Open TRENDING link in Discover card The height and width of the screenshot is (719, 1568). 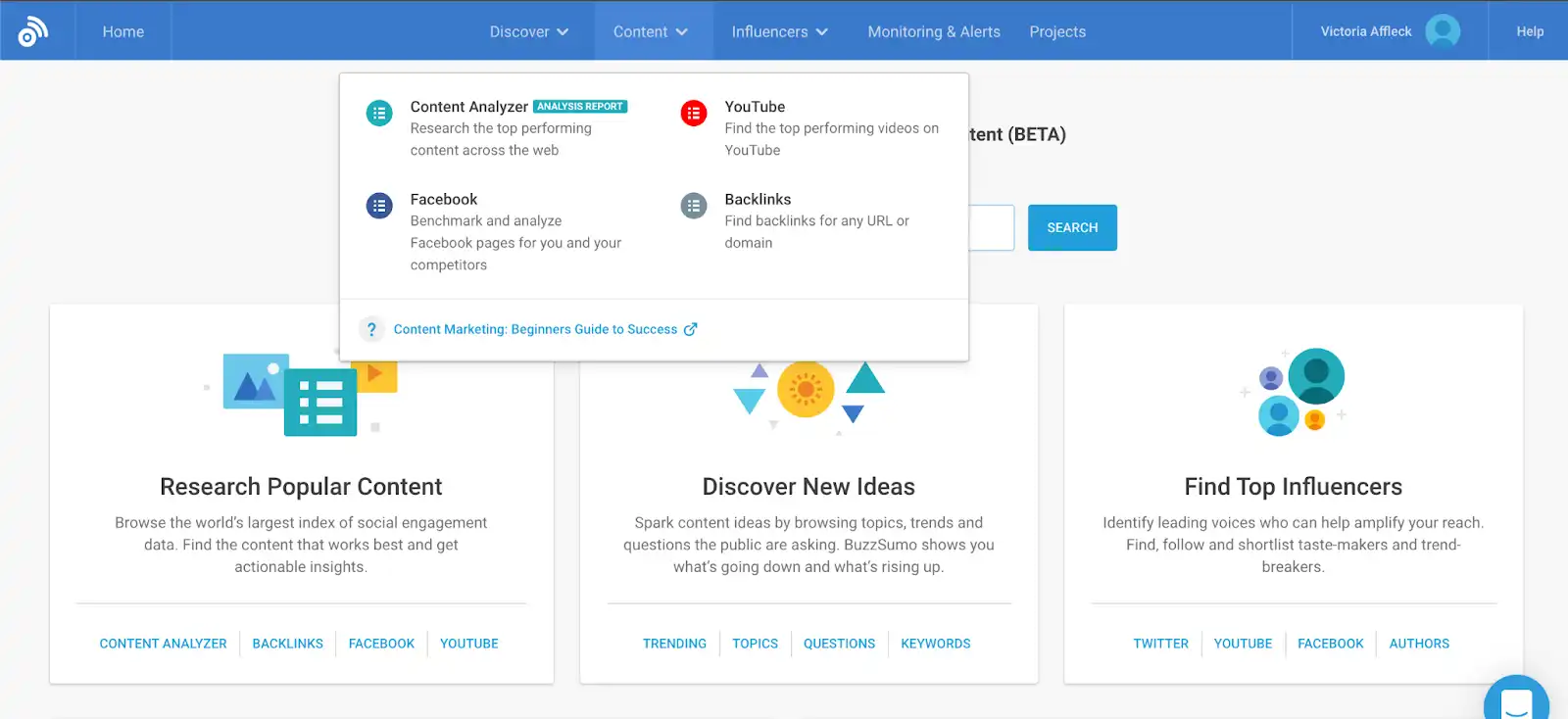point(674,644)
